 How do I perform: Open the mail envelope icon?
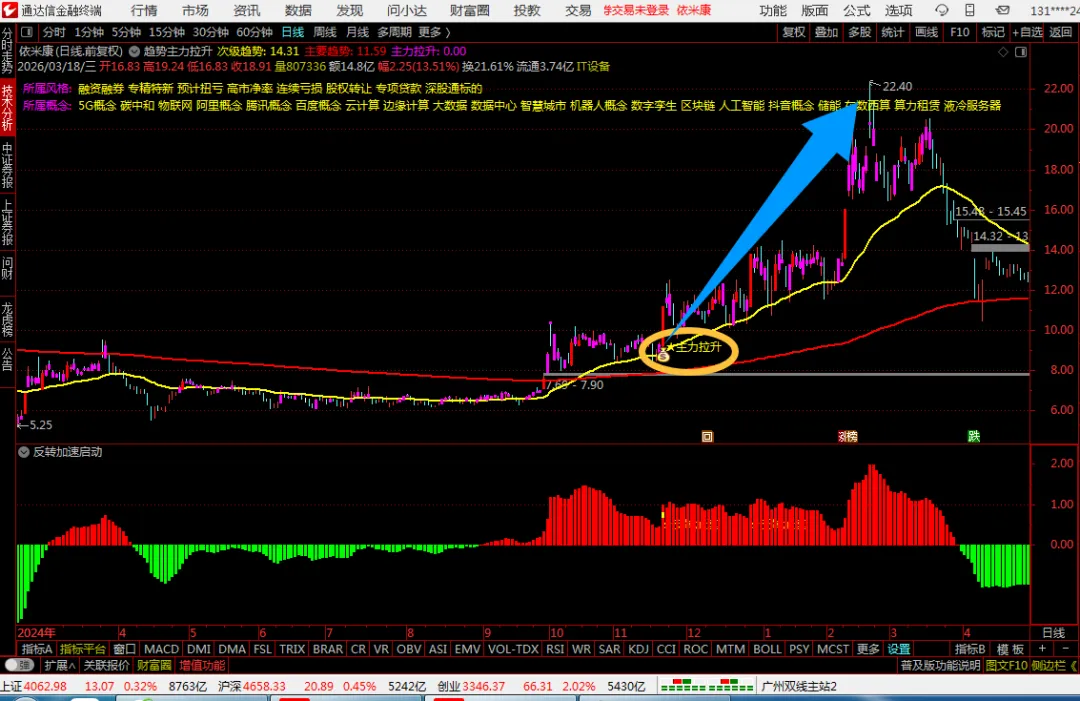point(1003,10)
